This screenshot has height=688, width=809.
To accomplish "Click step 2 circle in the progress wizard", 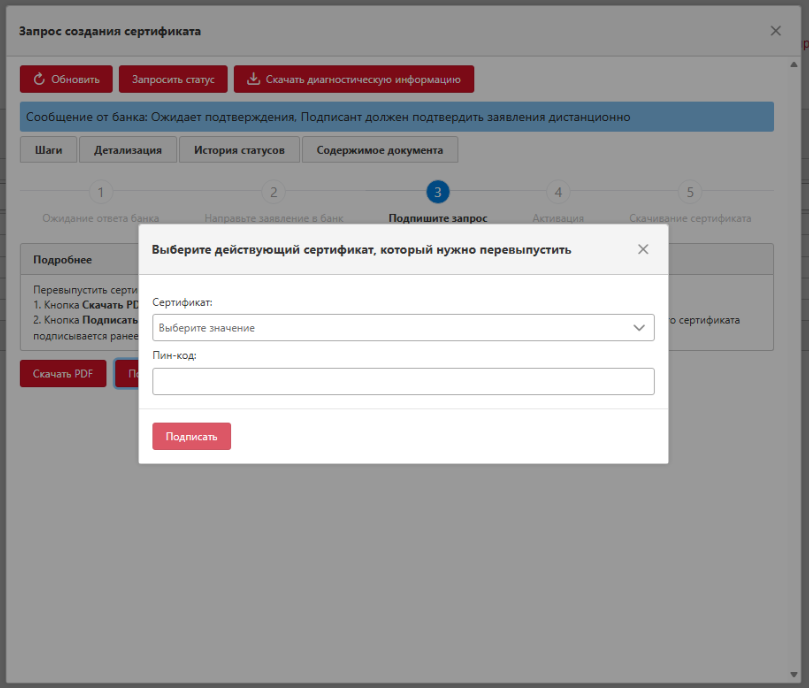I will point(273,192).
